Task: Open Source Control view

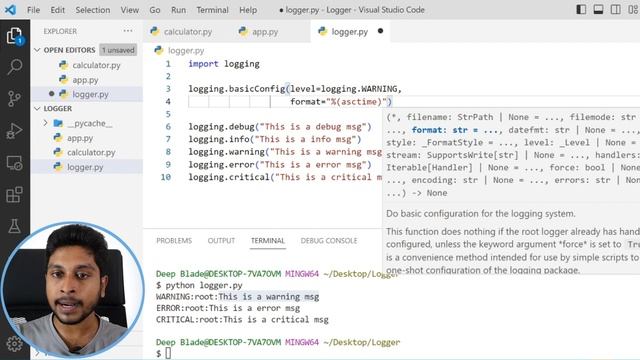Action: click(x=15, y=98)
